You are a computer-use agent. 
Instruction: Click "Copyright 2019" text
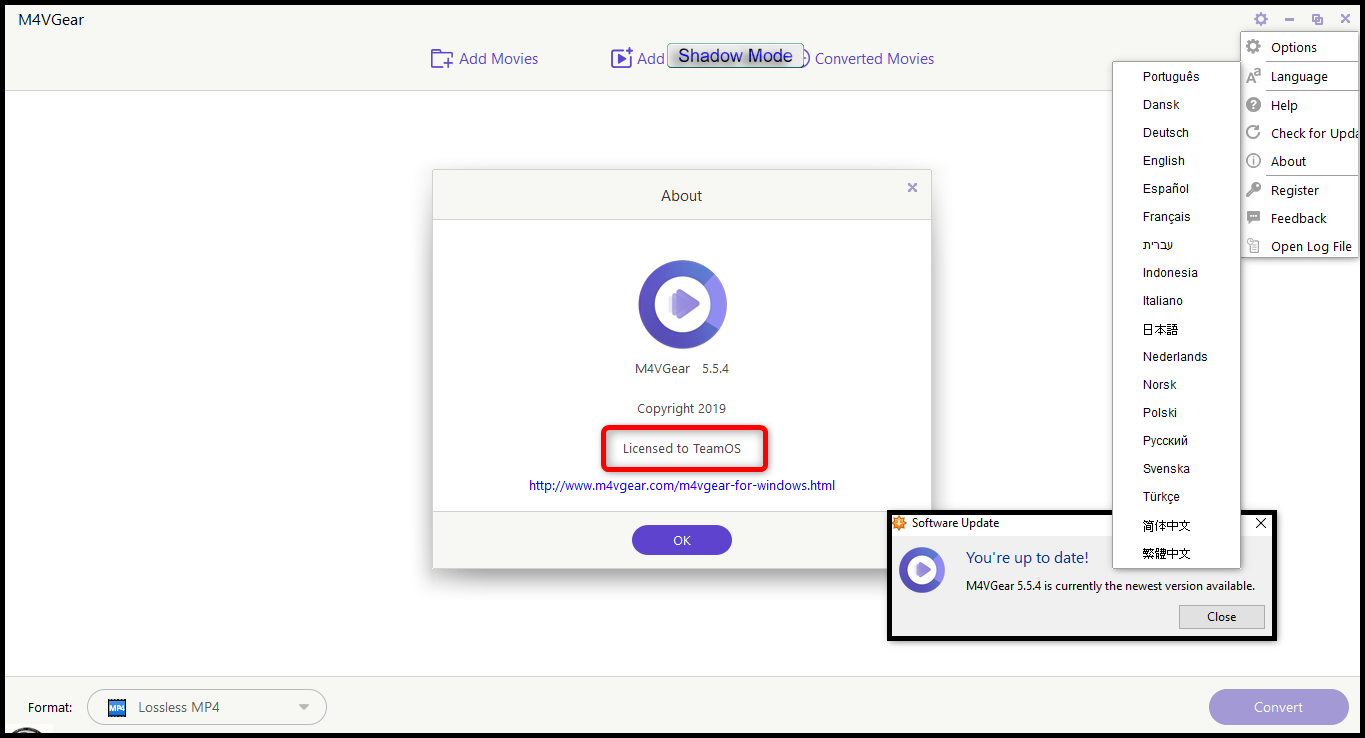pyautogui.click(x=682, y=408)
